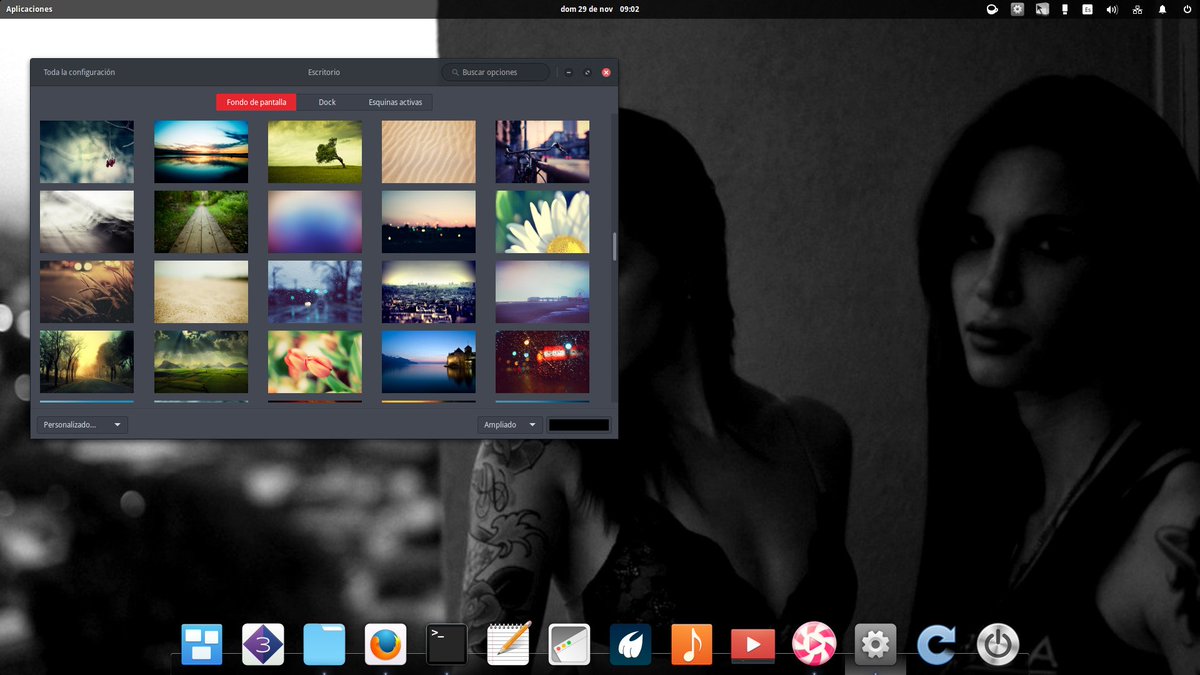Select the grey misty abstract wallpaper
The image size is (1200, 675).
click(87, 222)
